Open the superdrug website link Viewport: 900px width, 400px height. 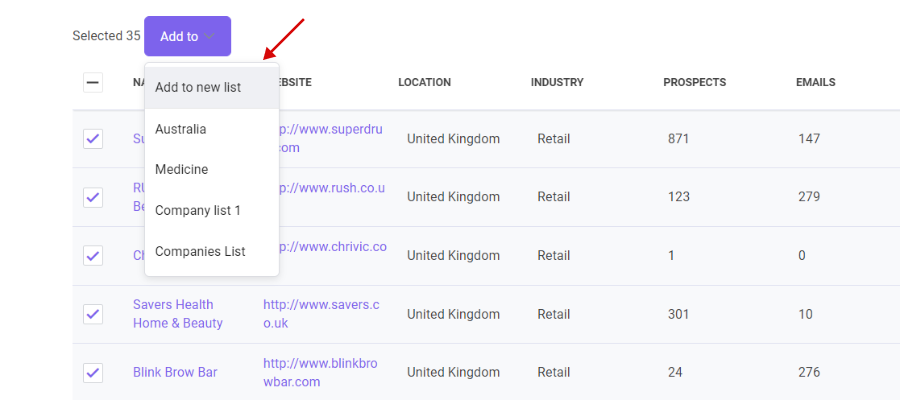pos(331,139)
